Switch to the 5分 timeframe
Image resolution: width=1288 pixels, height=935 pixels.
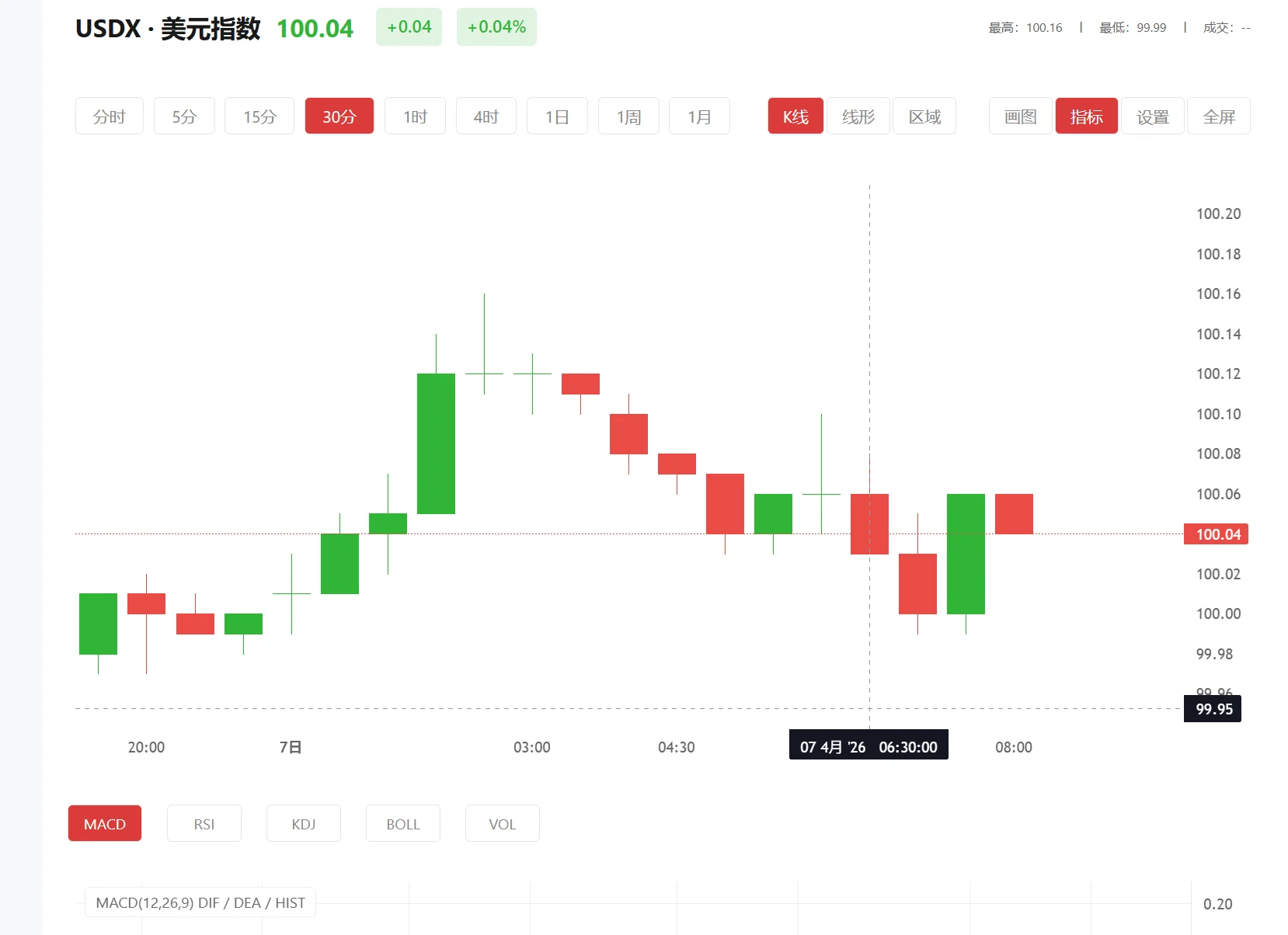(x=184, y=116)
